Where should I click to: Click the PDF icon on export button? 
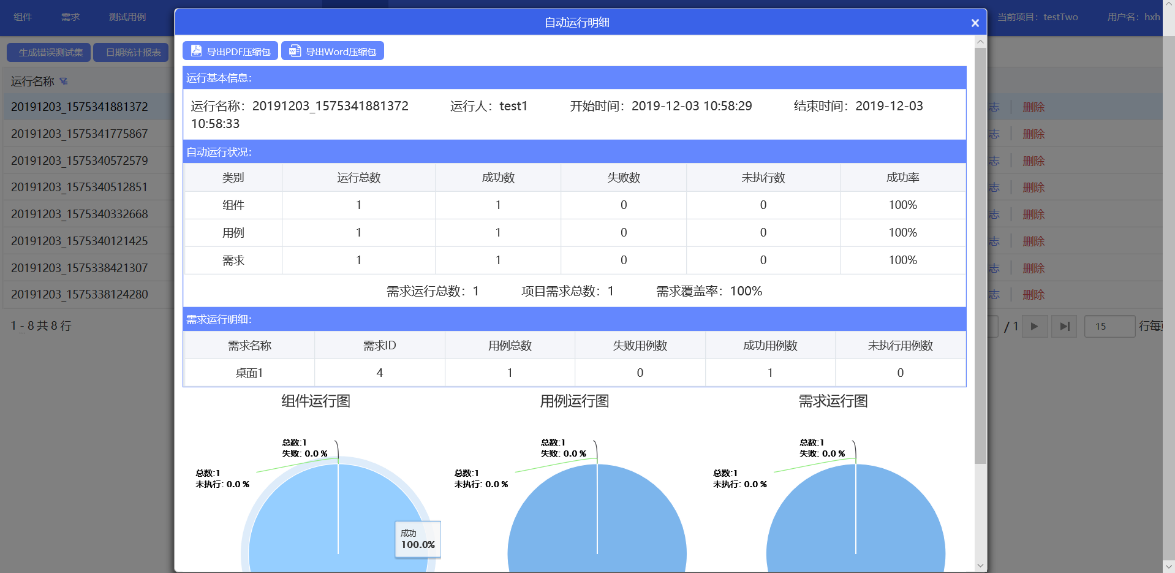click(196, 51)
